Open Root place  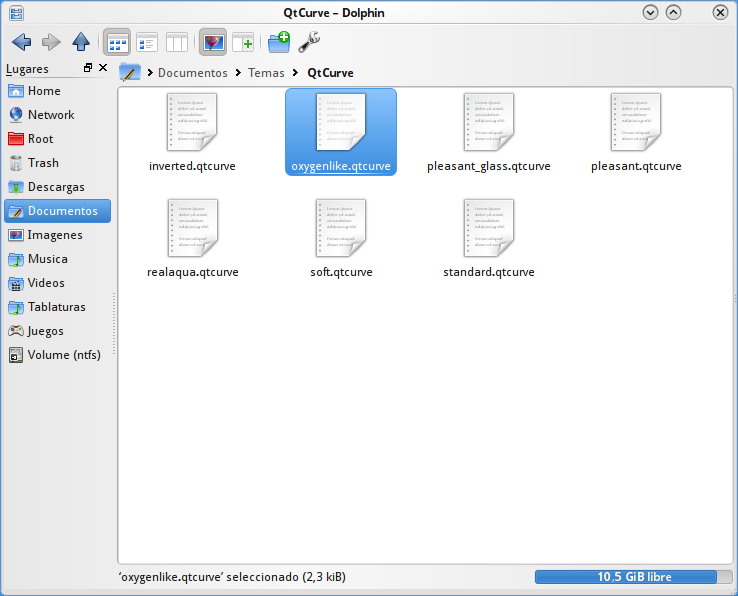pos(57,139)
